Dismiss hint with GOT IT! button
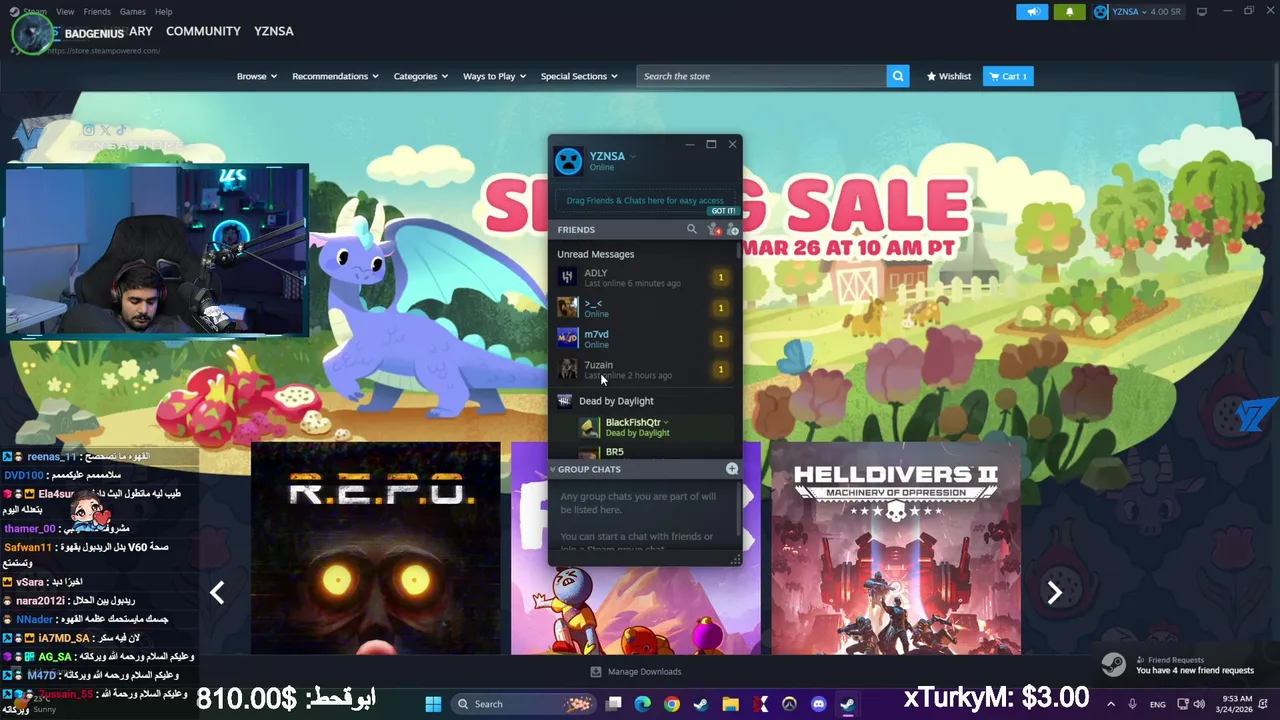Viewport: 1280px width, 720px height. point(723,211)
